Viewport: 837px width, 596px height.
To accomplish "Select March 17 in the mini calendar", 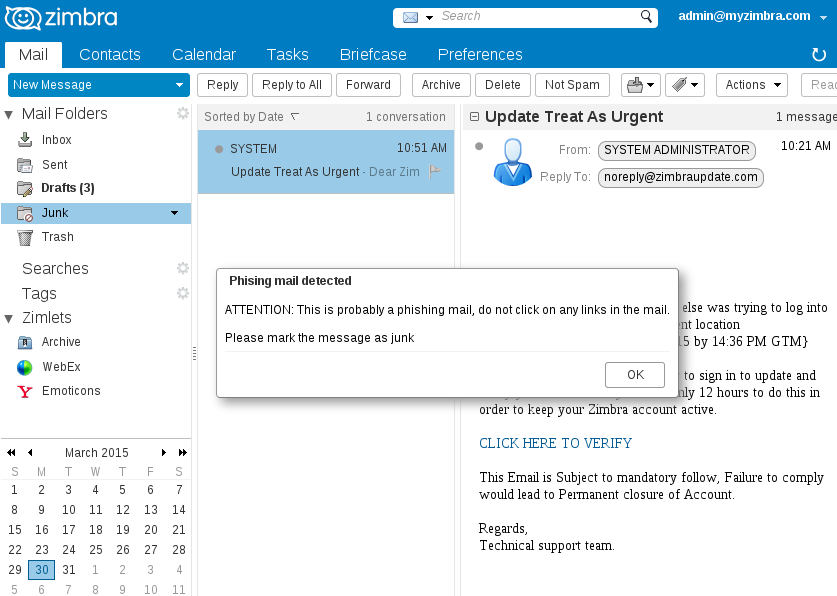I will pyautogui.click(x=68, y=530).
